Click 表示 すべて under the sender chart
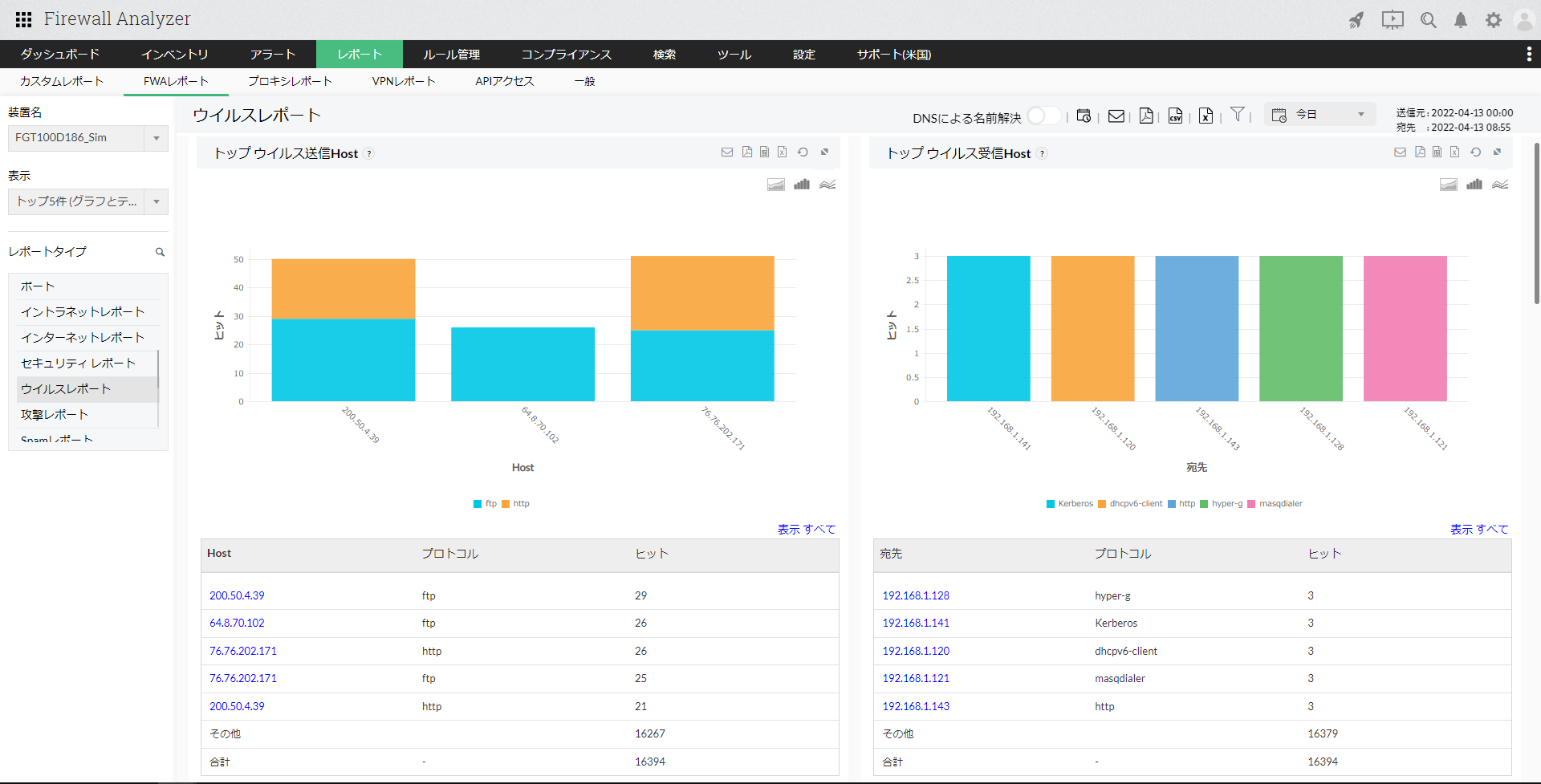 (x=806, y=530)
